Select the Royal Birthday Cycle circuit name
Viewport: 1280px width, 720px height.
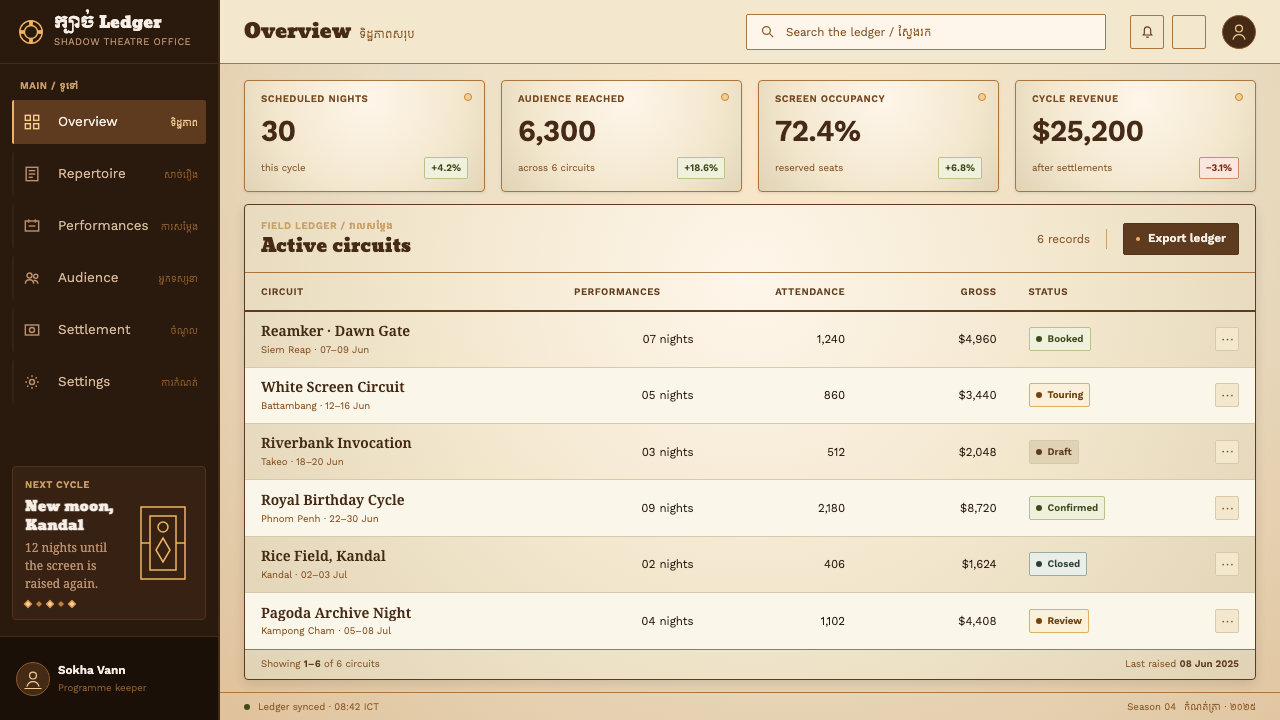[333, 500]
